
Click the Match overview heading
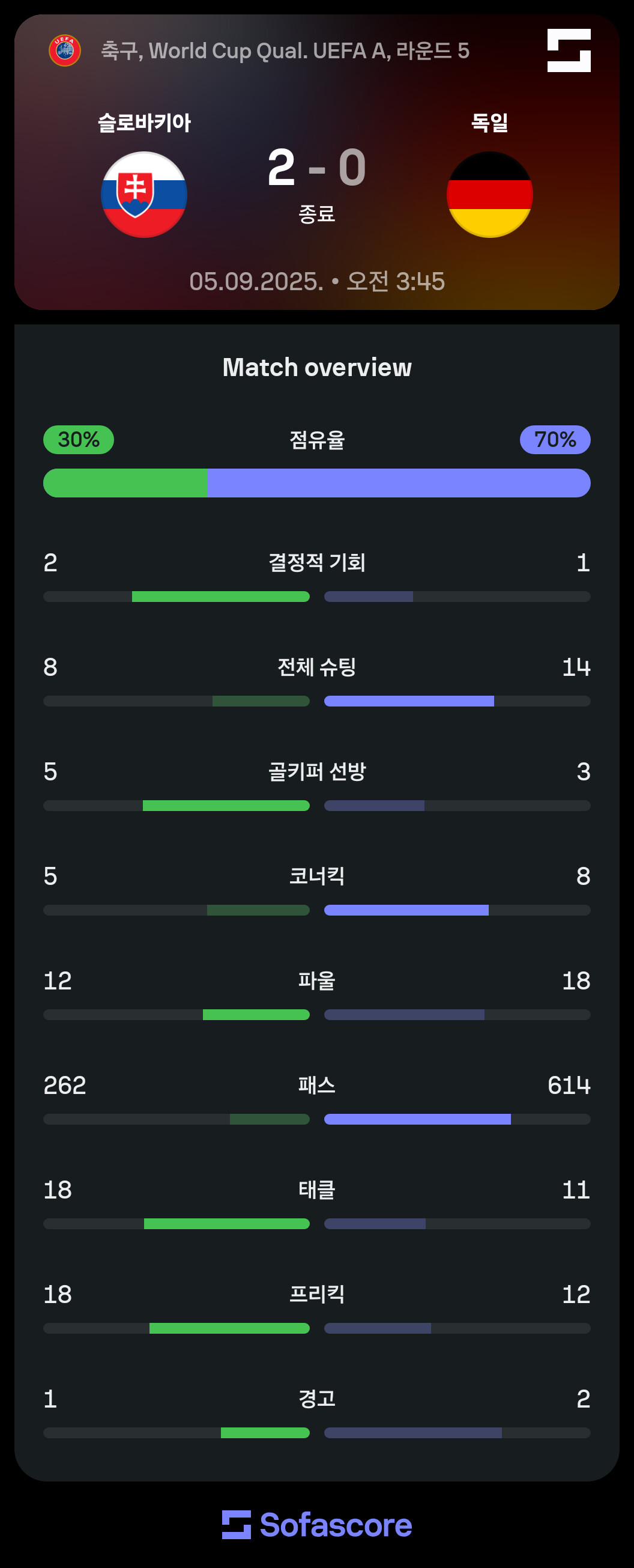(317, 367)
